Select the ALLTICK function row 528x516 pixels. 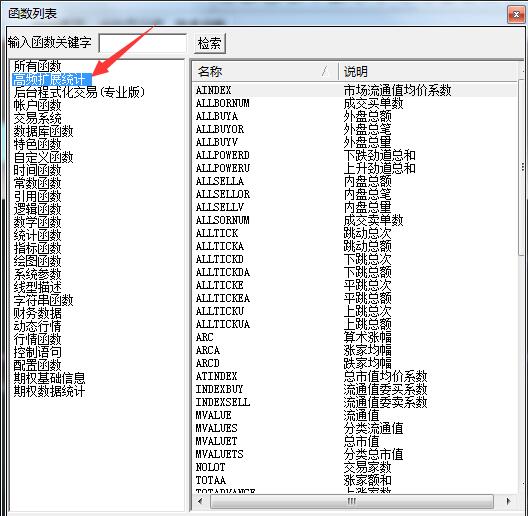355,233
